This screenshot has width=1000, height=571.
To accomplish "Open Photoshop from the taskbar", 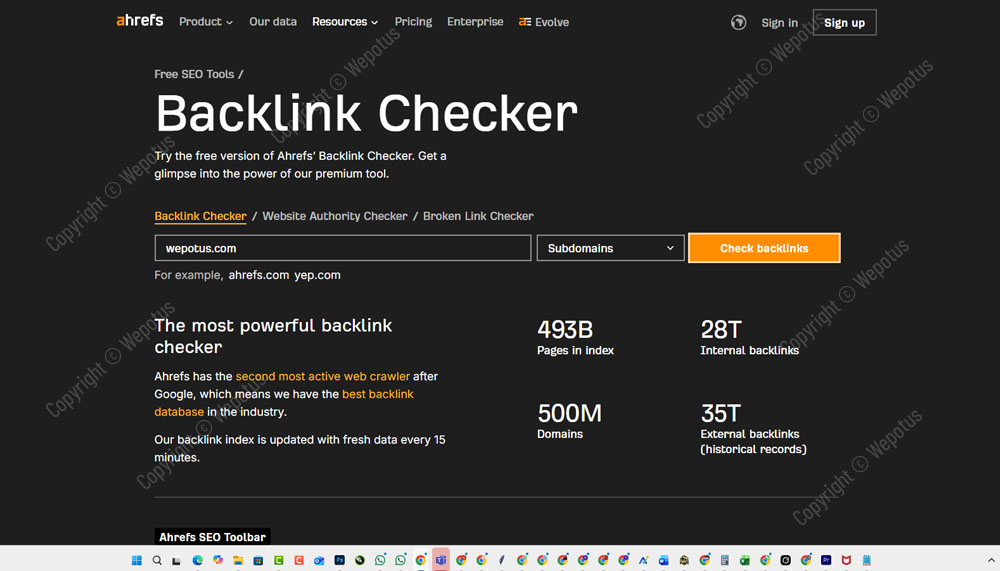I will [x=339, y=560].
